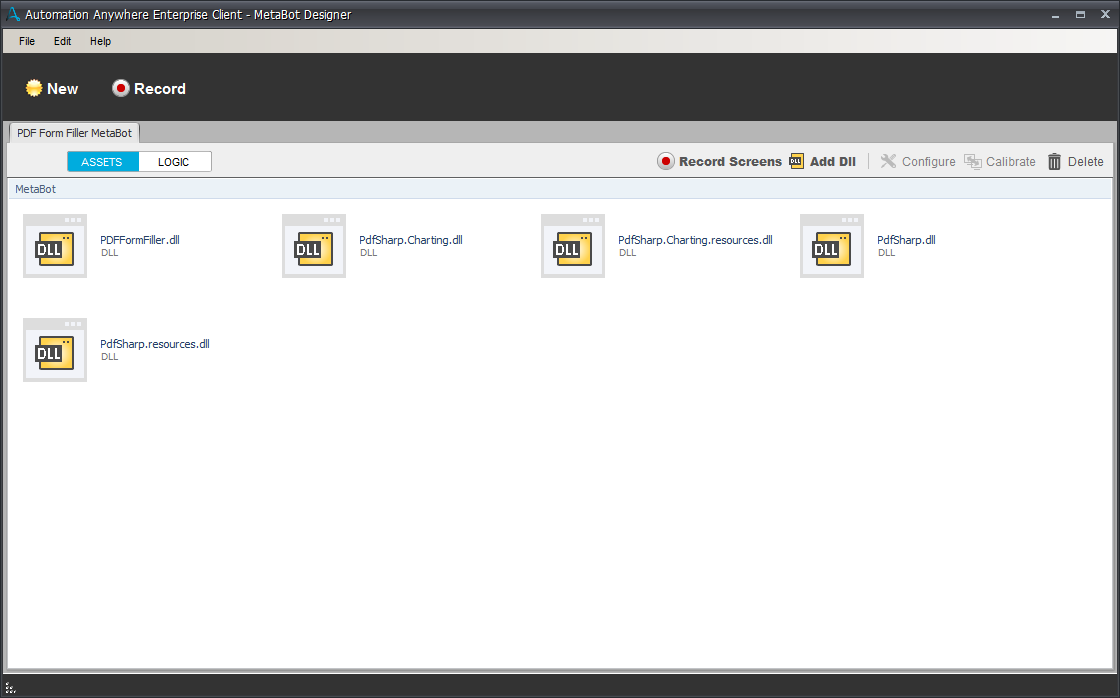
Task: Click the Calibrate label
Action: [x=1011, y=161]
